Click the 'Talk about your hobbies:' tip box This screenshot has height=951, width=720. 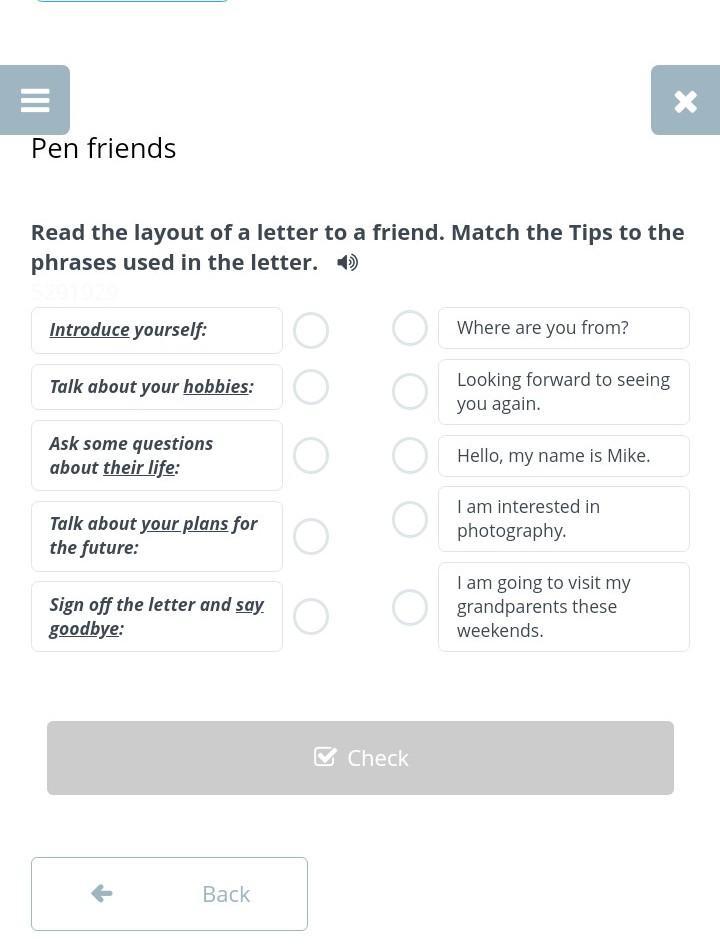click(x=157, y=387)
